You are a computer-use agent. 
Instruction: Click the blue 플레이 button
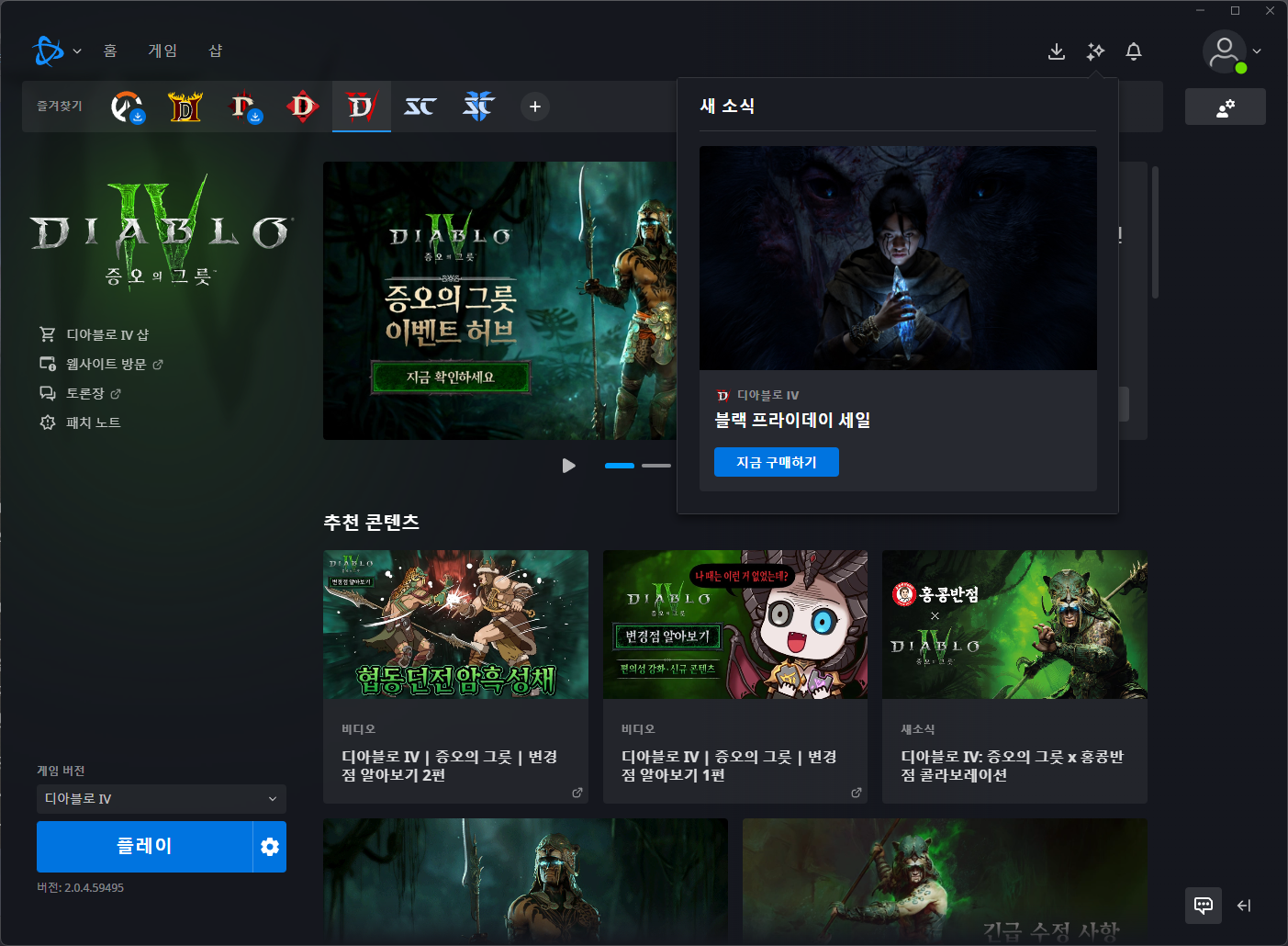[144, 846]
